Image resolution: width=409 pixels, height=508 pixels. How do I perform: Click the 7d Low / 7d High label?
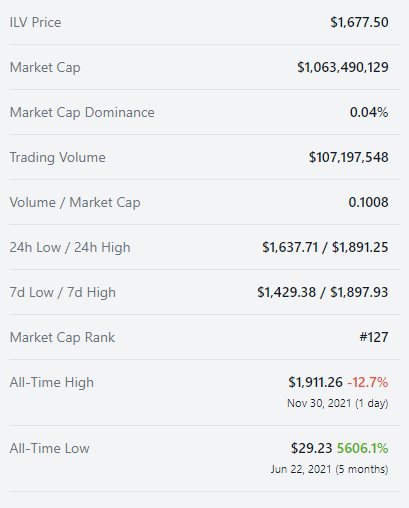63,293
